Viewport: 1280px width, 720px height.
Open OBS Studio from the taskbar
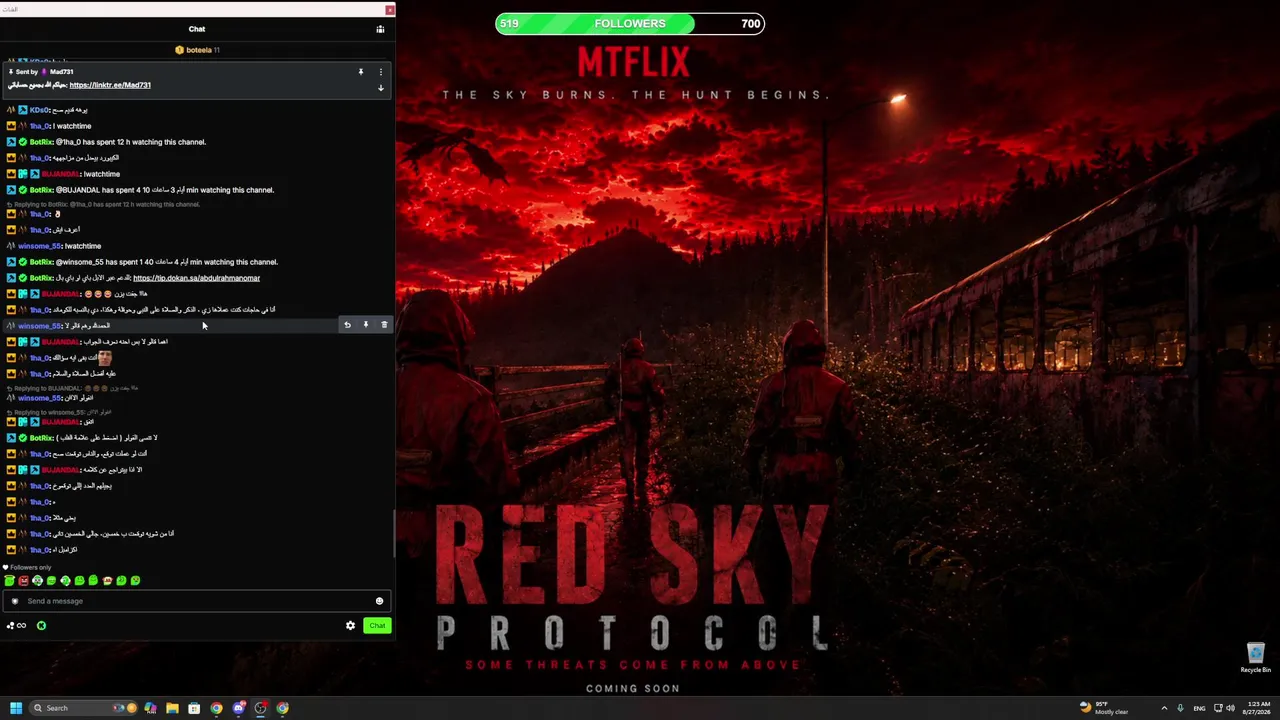point(260,708)
